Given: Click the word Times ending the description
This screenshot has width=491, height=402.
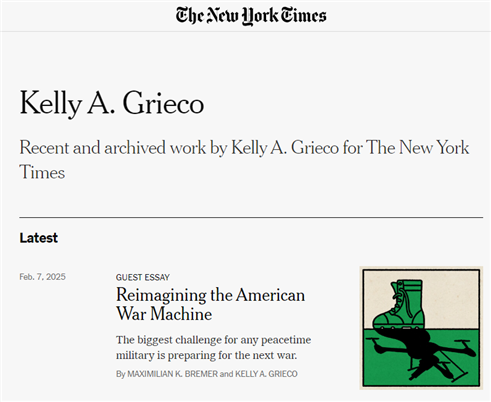Looking at the screenshot, I should pyautogui.click(x=42, y=173).
